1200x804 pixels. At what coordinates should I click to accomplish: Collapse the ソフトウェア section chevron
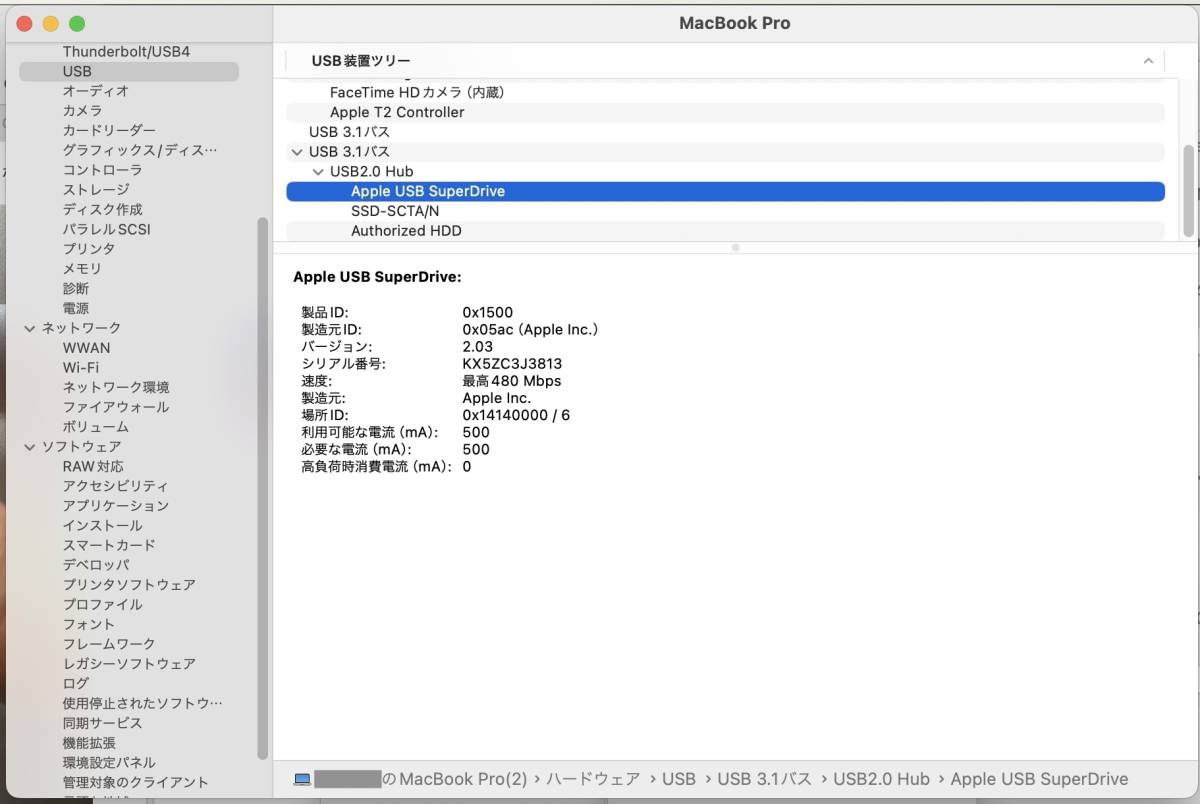[x=30, y=447]
